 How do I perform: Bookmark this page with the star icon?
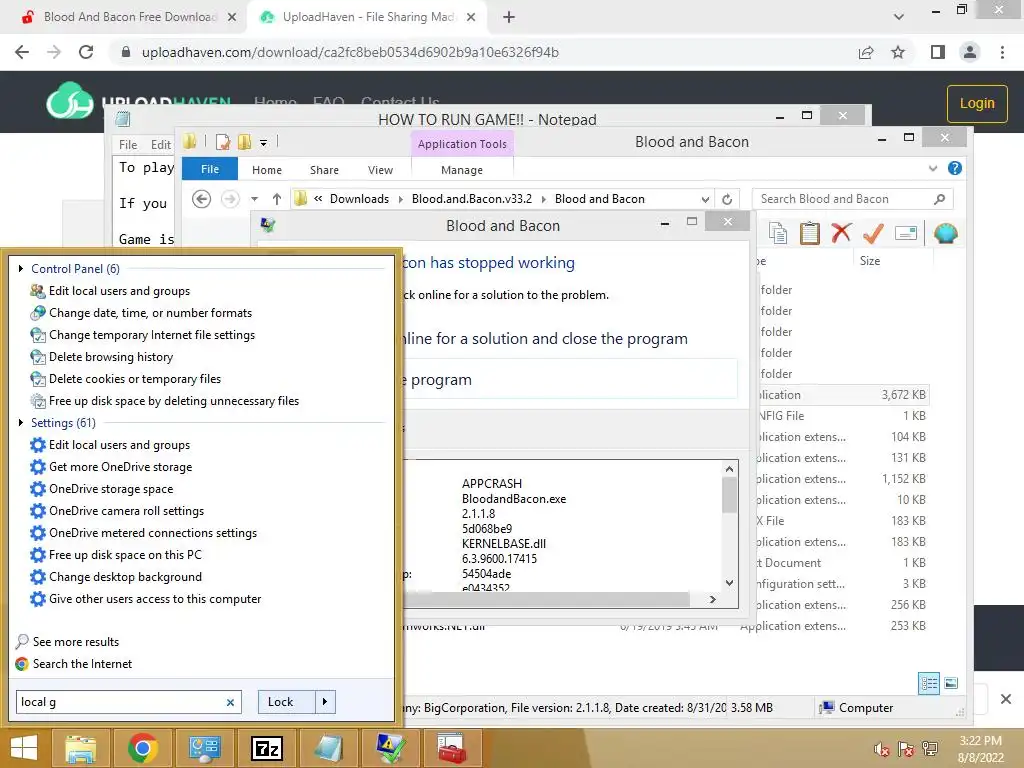tap(898, 52)
